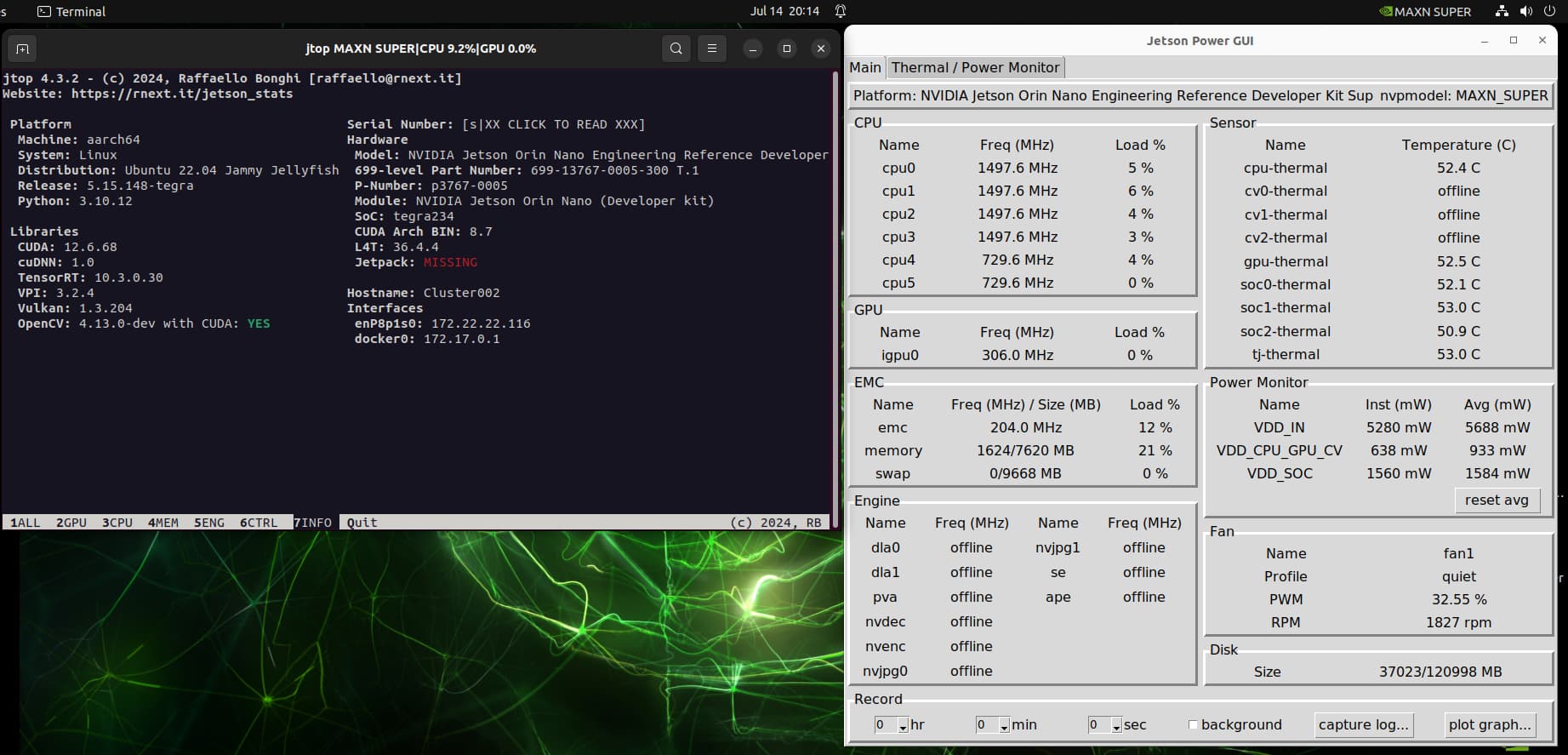This screenshot has width=1568, height=755.
Task: Click Disk size 37023/120998 MB
Action: [1440, 672]
